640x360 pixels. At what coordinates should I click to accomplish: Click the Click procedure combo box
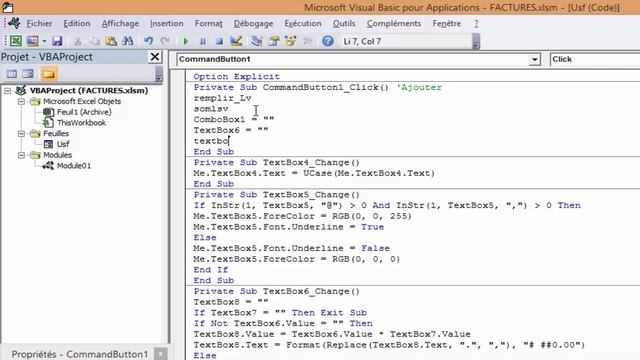[x=595, y=59]
